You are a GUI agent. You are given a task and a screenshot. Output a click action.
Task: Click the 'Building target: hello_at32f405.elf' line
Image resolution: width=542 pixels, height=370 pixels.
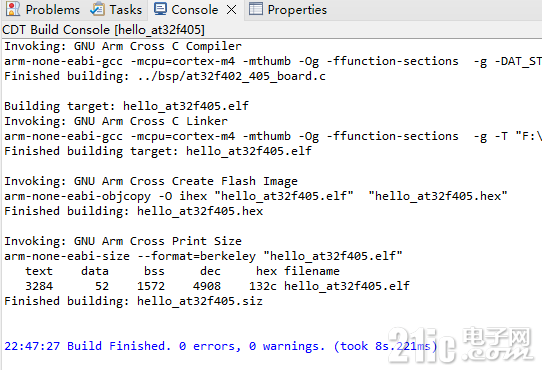point(126,106)
